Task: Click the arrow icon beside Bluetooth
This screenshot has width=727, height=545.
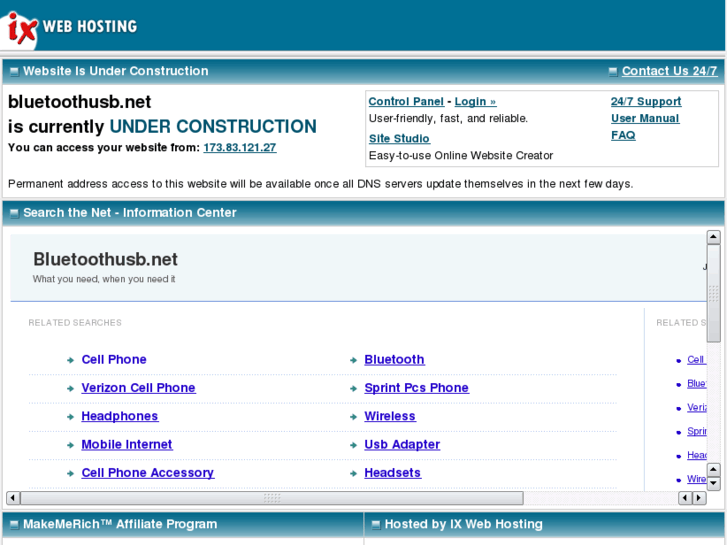Action: pyautogui.click(x=353, y=360)
